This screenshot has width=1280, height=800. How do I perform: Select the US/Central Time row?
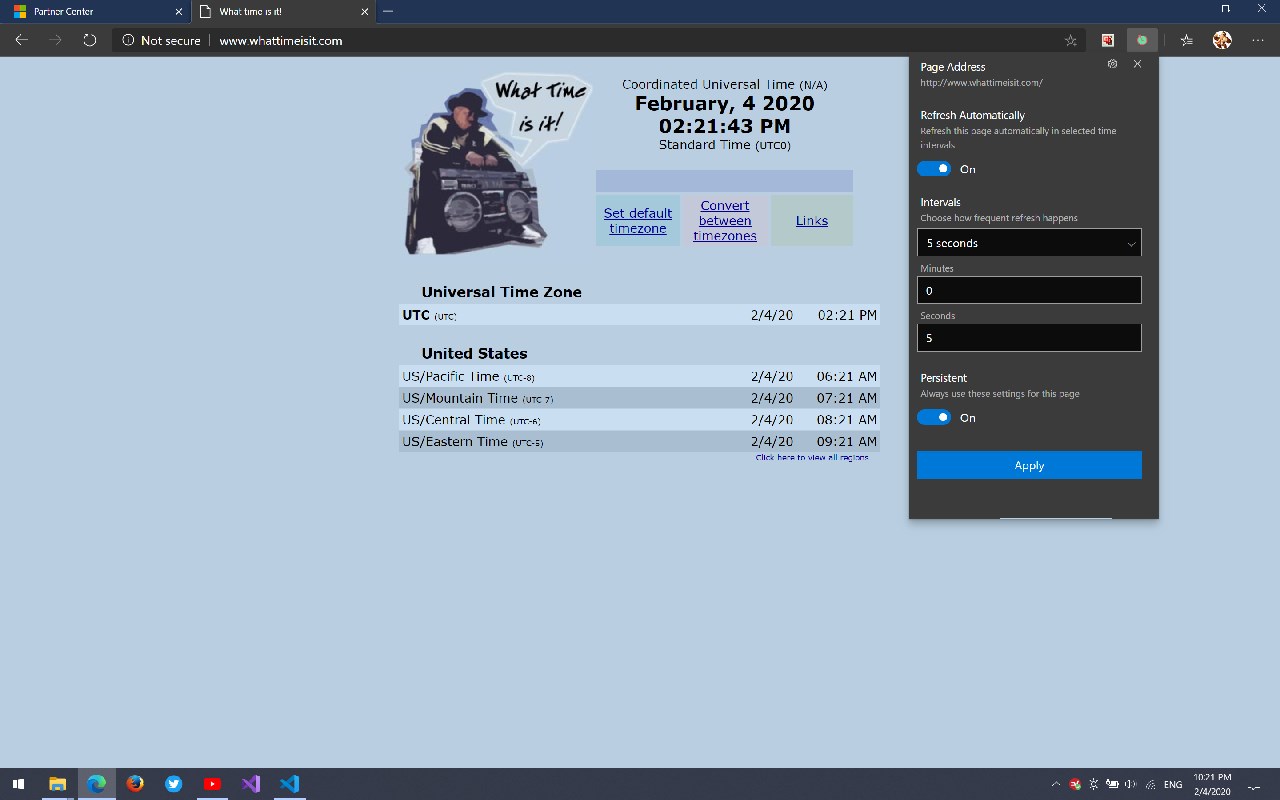(639, 420)
